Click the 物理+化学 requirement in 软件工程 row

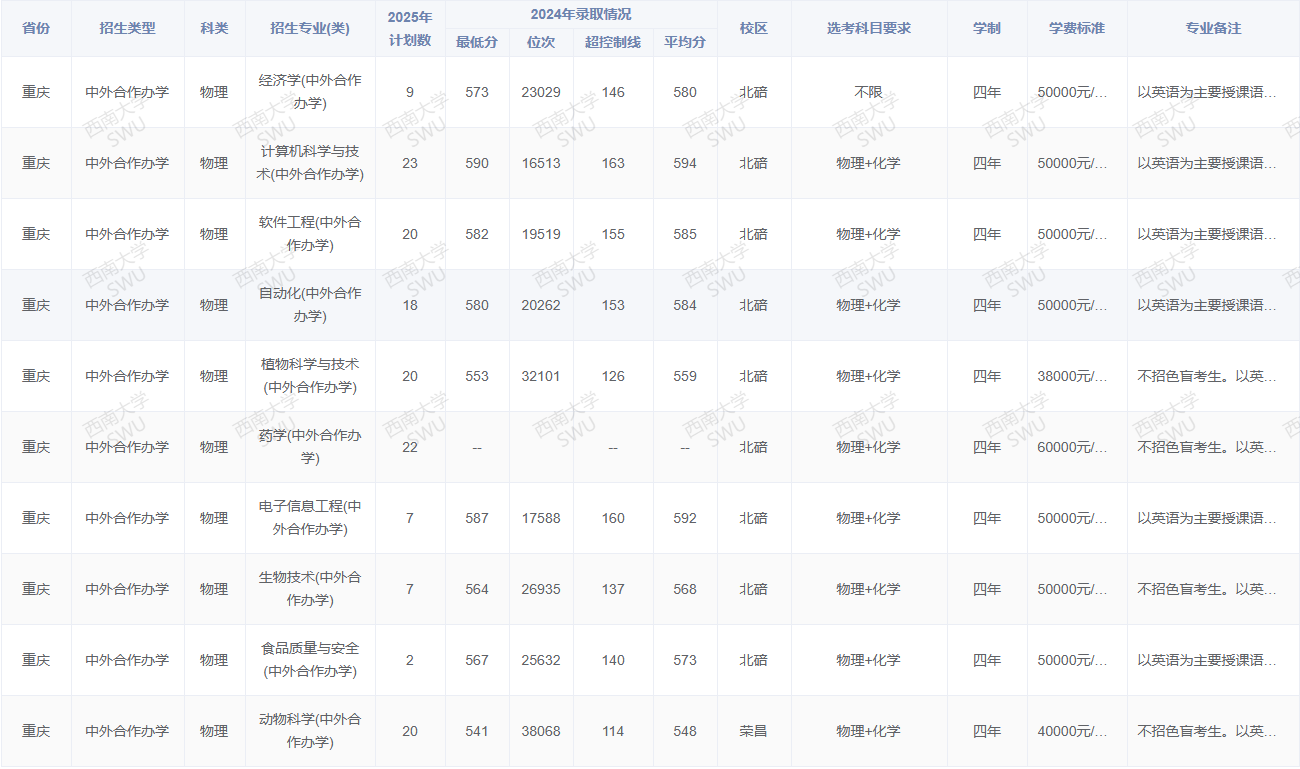click(x=868, y=233)
